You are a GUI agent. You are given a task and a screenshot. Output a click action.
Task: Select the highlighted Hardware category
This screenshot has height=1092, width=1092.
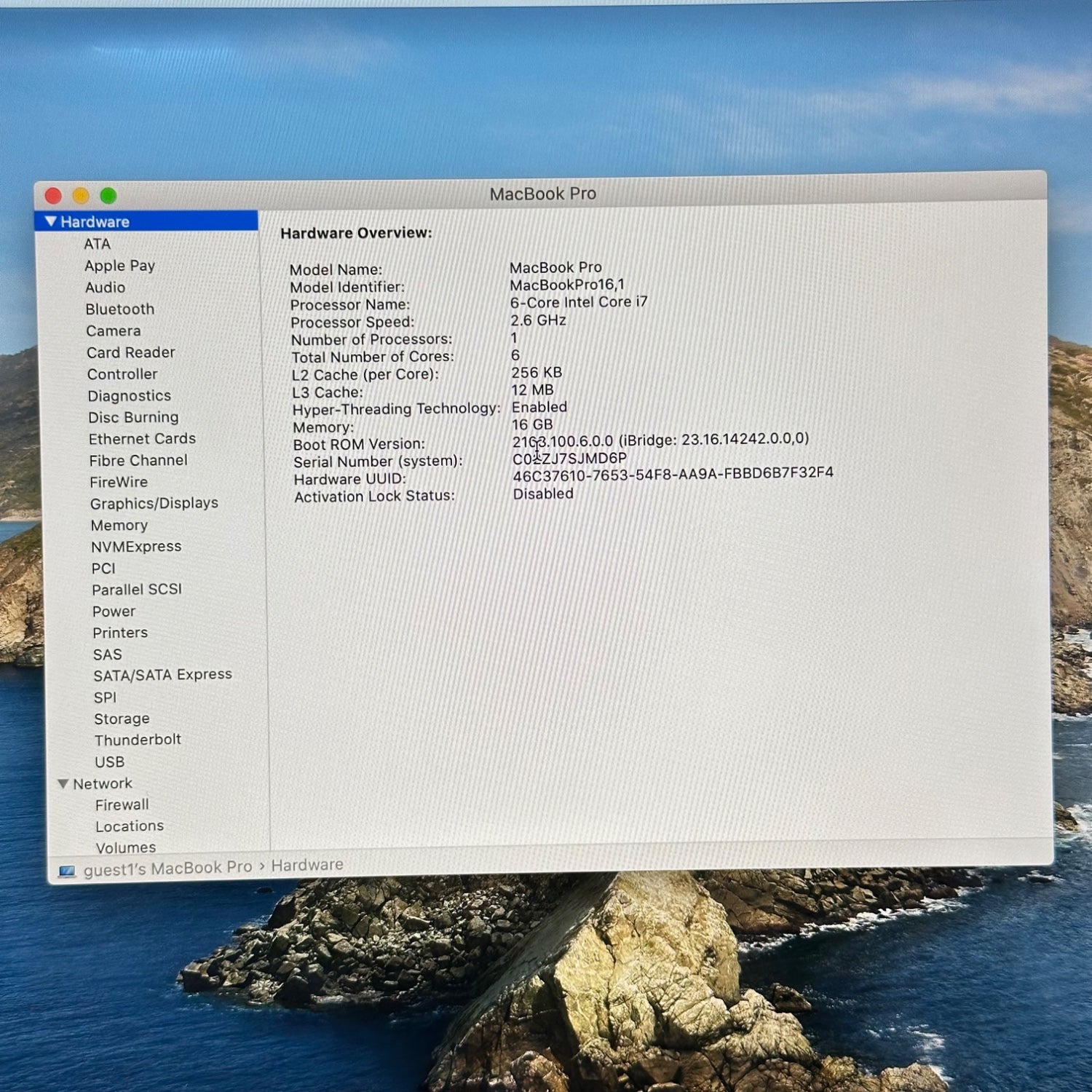click(146, 221)
